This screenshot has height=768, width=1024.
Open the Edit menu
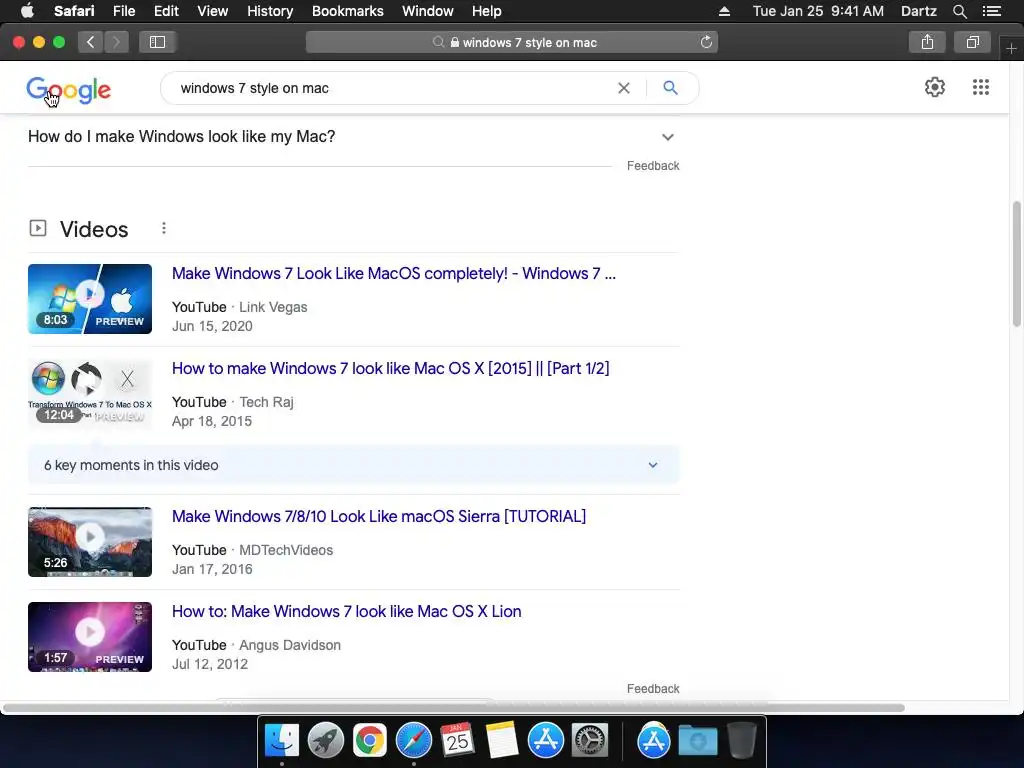coord(166,11)
